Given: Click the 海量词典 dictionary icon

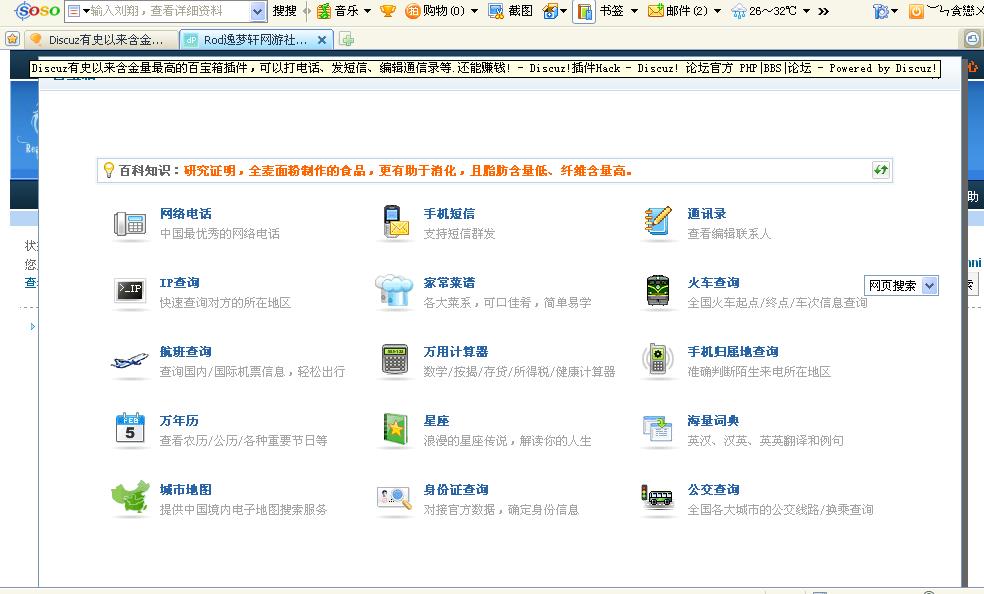Looking at the screenshot, I should coord(657,428).
